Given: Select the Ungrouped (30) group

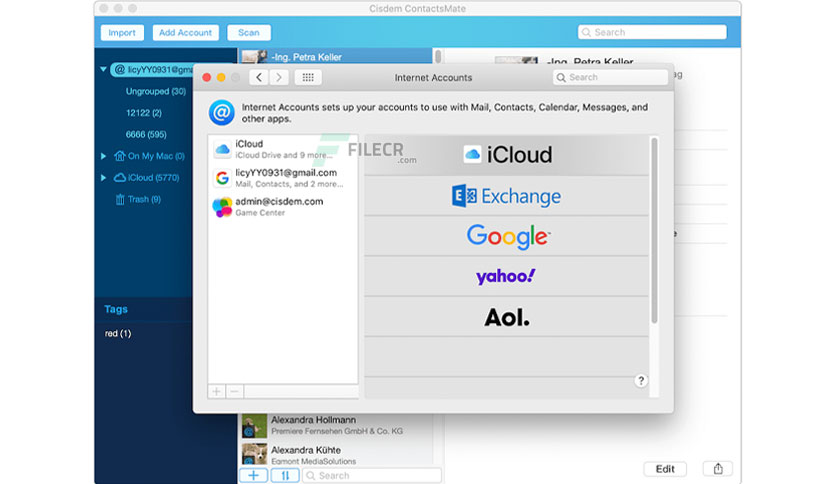Looking at the screenshot, I should click(x=156, y=91).
